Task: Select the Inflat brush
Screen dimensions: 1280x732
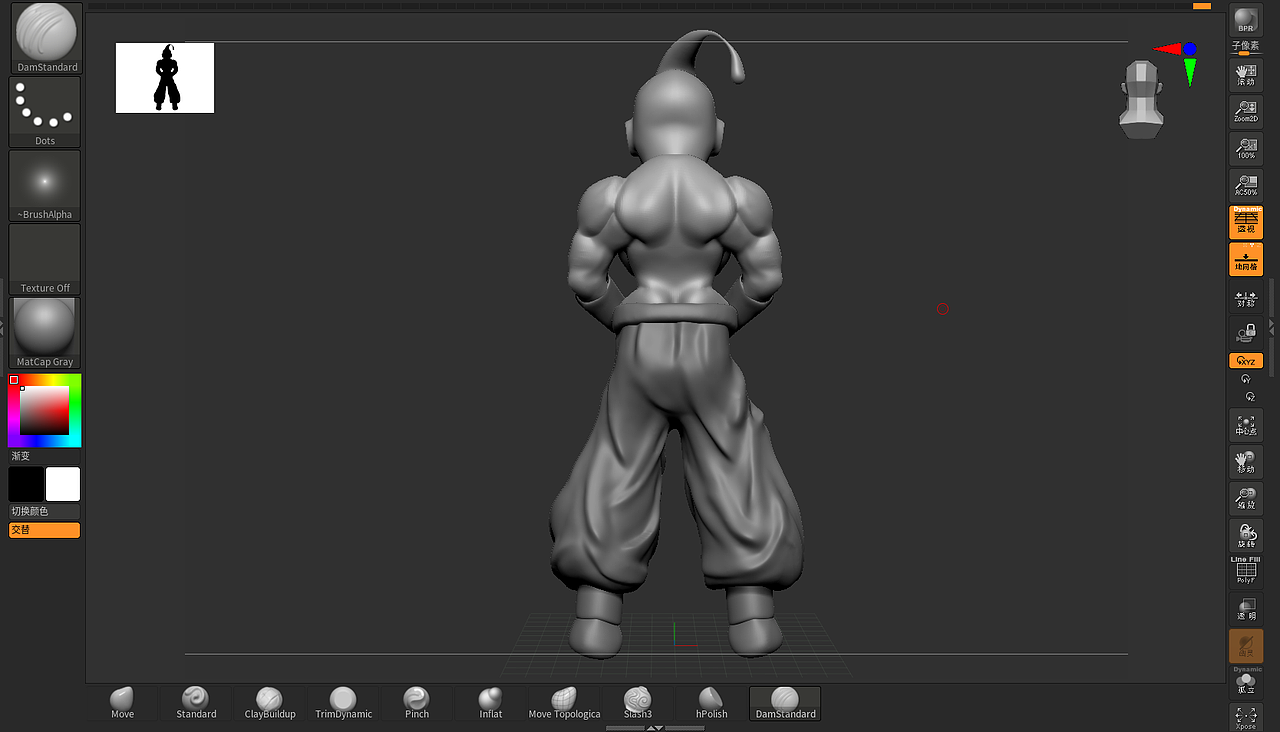Action: pyautogui.click(x=490, y=703)
